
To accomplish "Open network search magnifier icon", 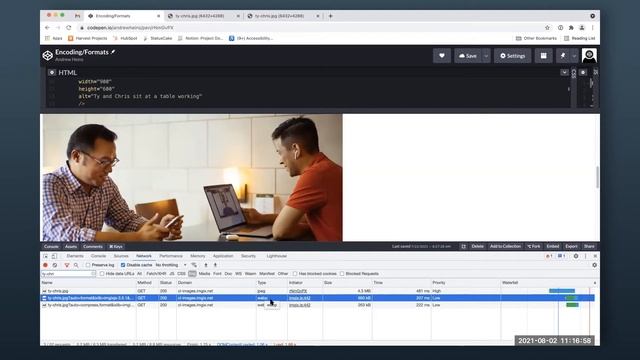I will coord(76,265).
